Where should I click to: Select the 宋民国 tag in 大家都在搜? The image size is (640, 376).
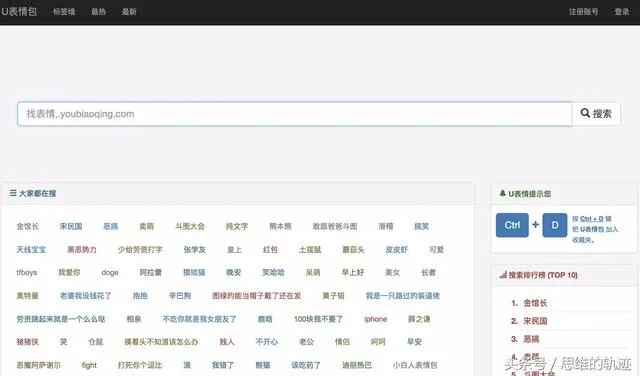[x=71, y=226]
